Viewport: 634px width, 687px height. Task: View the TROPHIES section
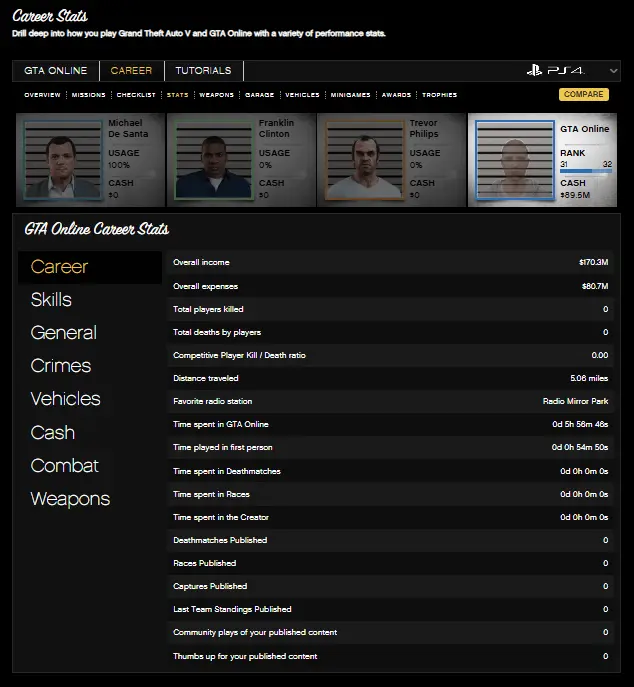click(439, 95)
